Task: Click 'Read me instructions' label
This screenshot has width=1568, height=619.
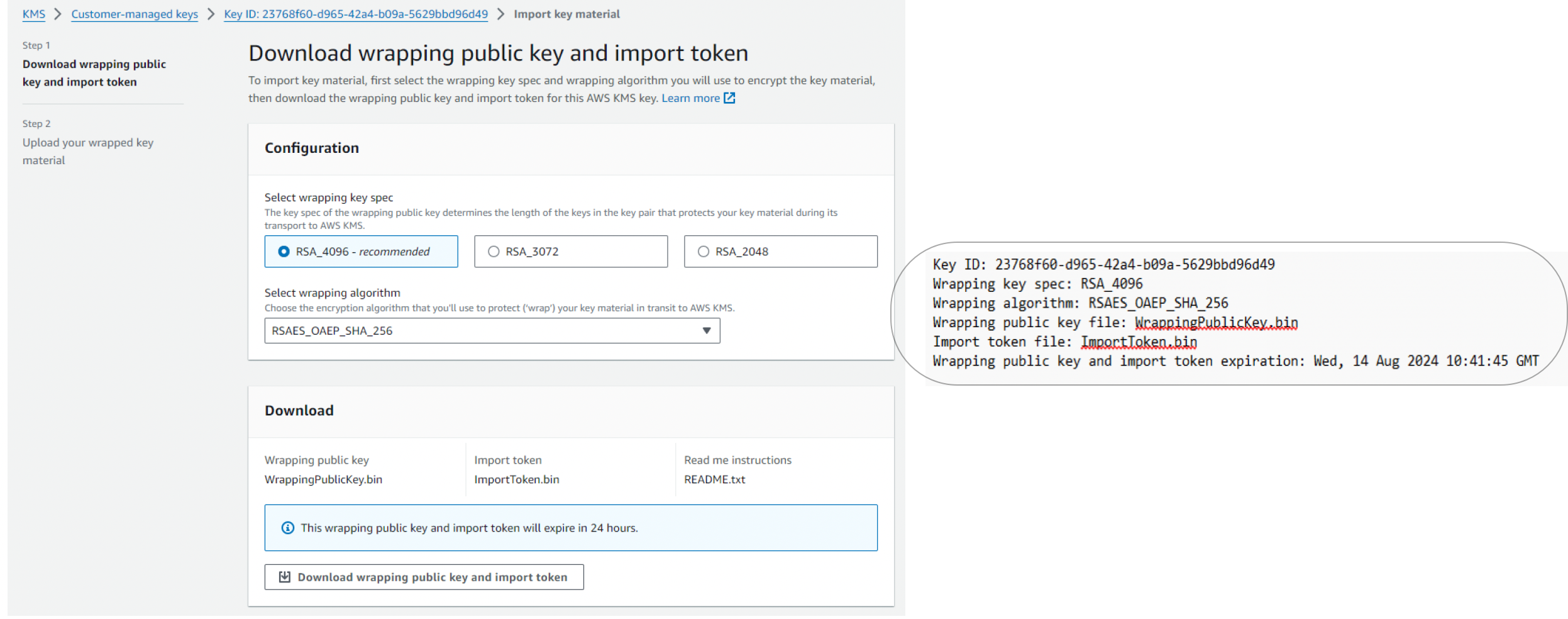Action: (x=737, y=460)
